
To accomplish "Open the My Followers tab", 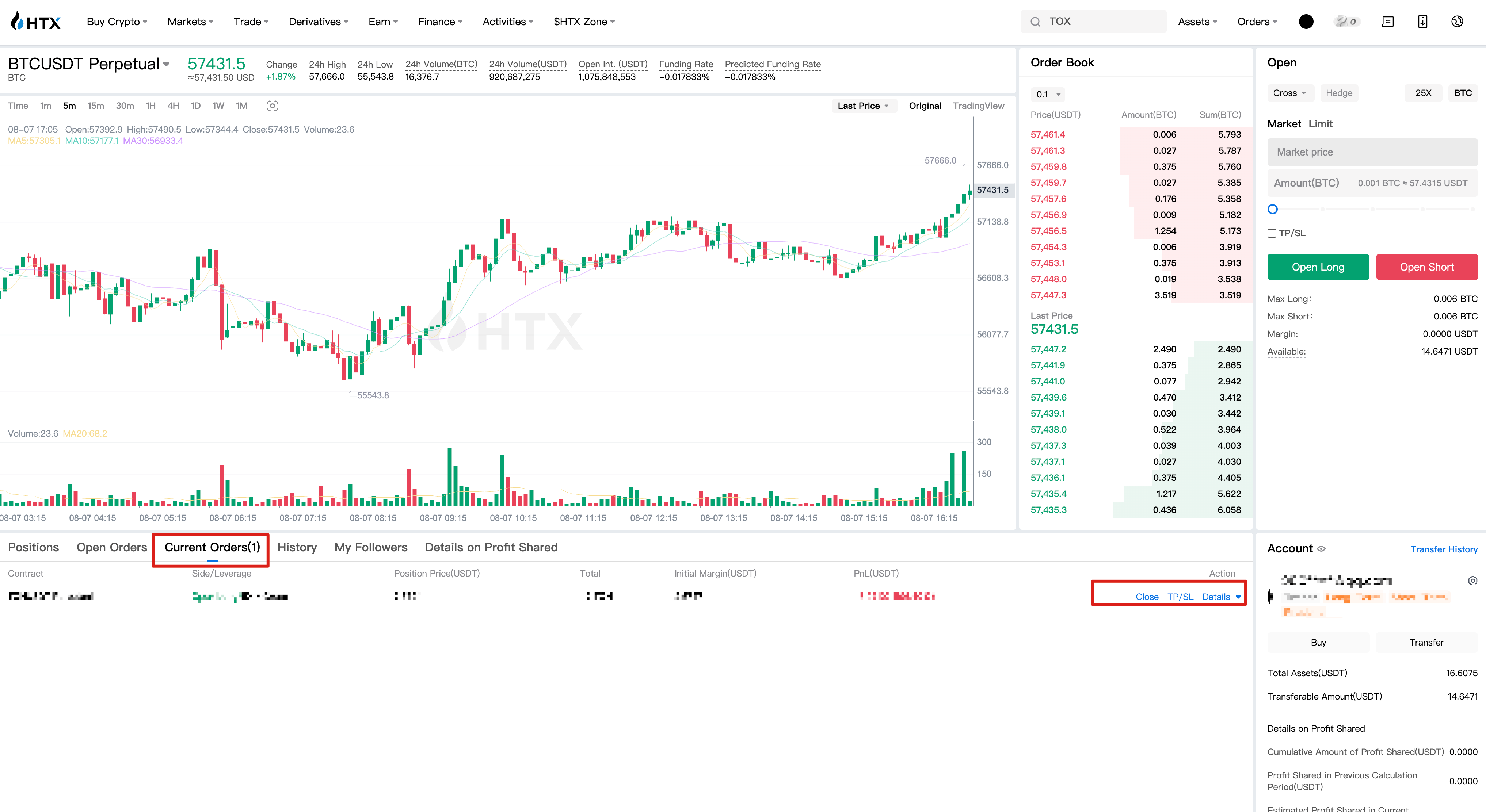I will 371,547.
